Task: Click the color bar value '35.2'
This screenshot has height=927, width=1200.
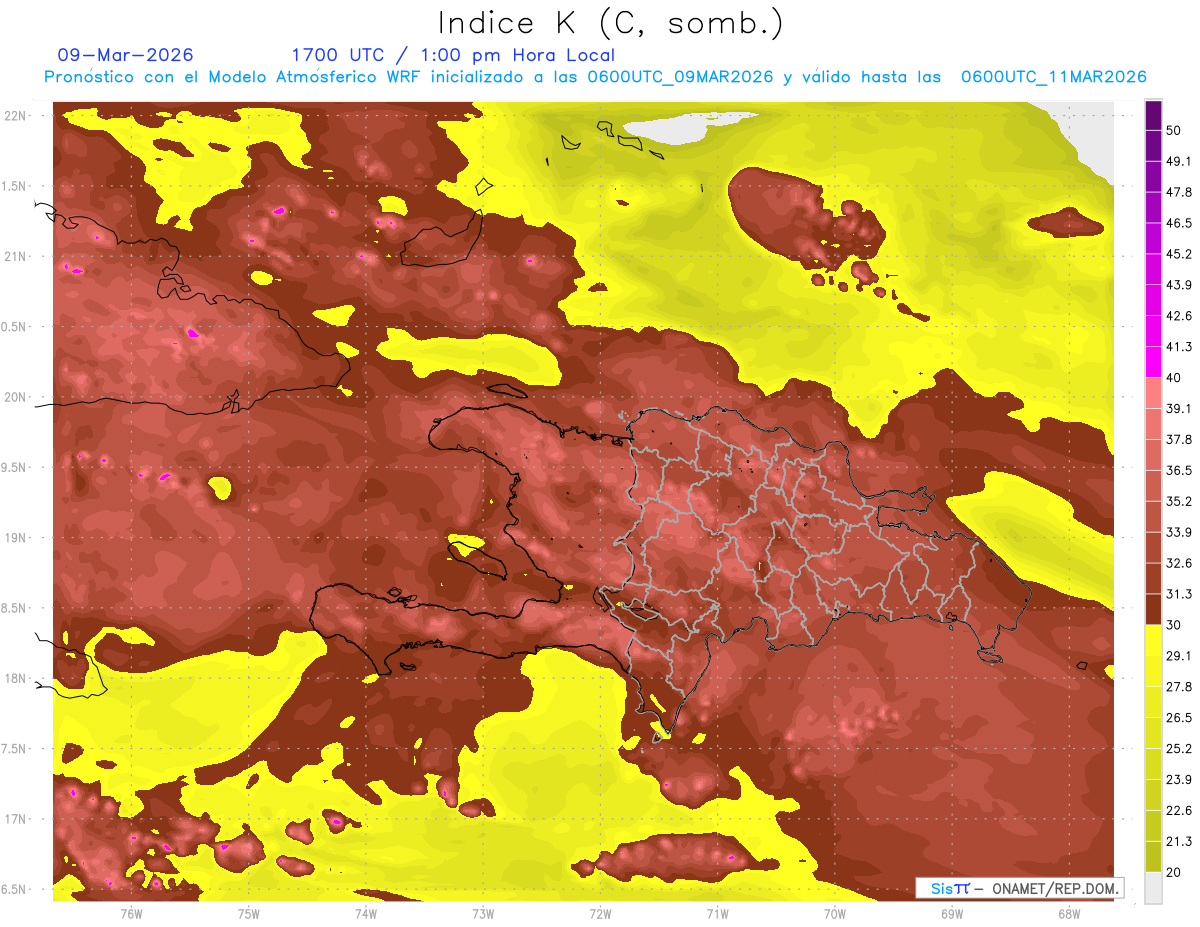Action: (x=1179, y=501)
